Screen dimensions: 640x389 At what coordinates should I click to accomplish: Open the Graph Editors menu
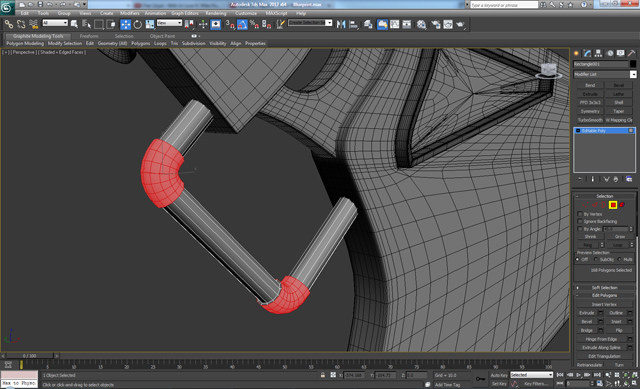[184, 13]
